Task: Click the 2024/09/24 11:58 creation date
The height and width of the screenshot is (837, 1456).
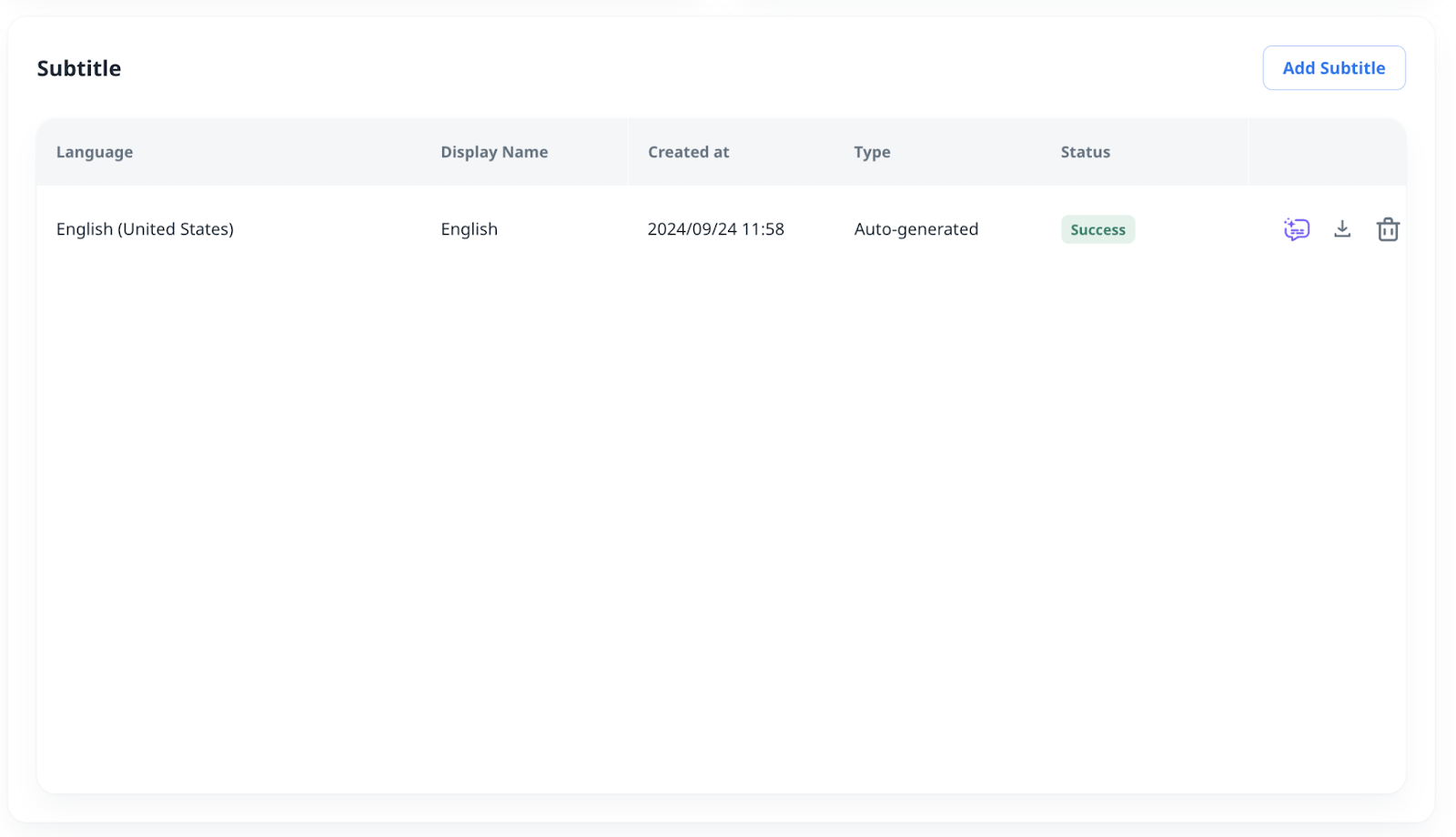Action: (715, 229)
